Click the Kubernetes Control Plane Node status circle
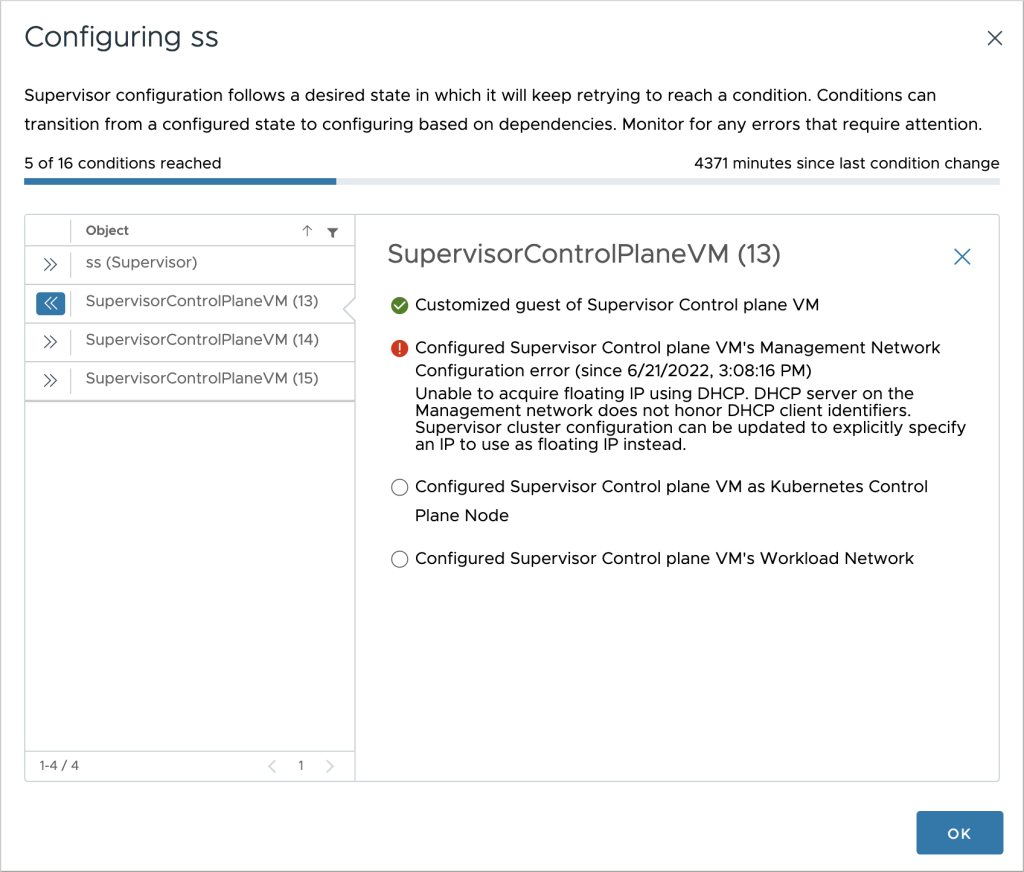This screenshot has height=872, width=1024. click(x=400, y=487)
